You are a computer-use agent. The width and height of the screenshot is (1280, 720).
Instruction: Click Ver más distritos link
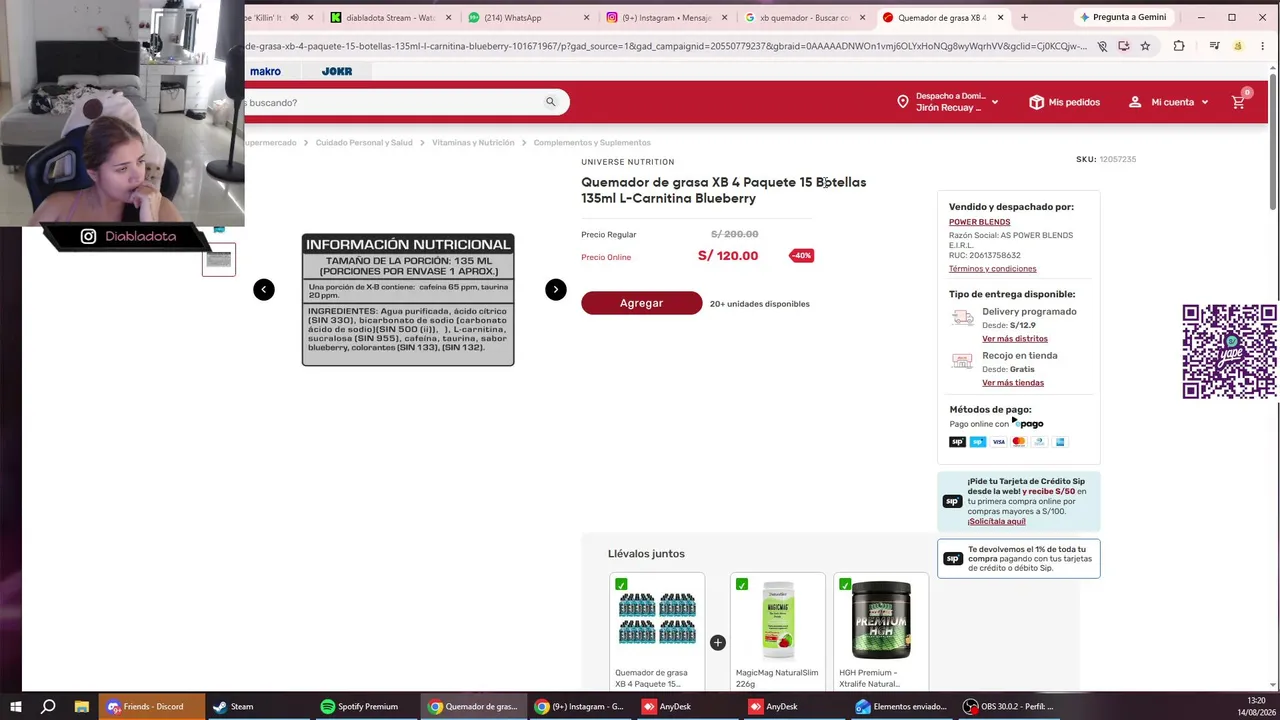pyautogui.click(x=1014, y=339)
